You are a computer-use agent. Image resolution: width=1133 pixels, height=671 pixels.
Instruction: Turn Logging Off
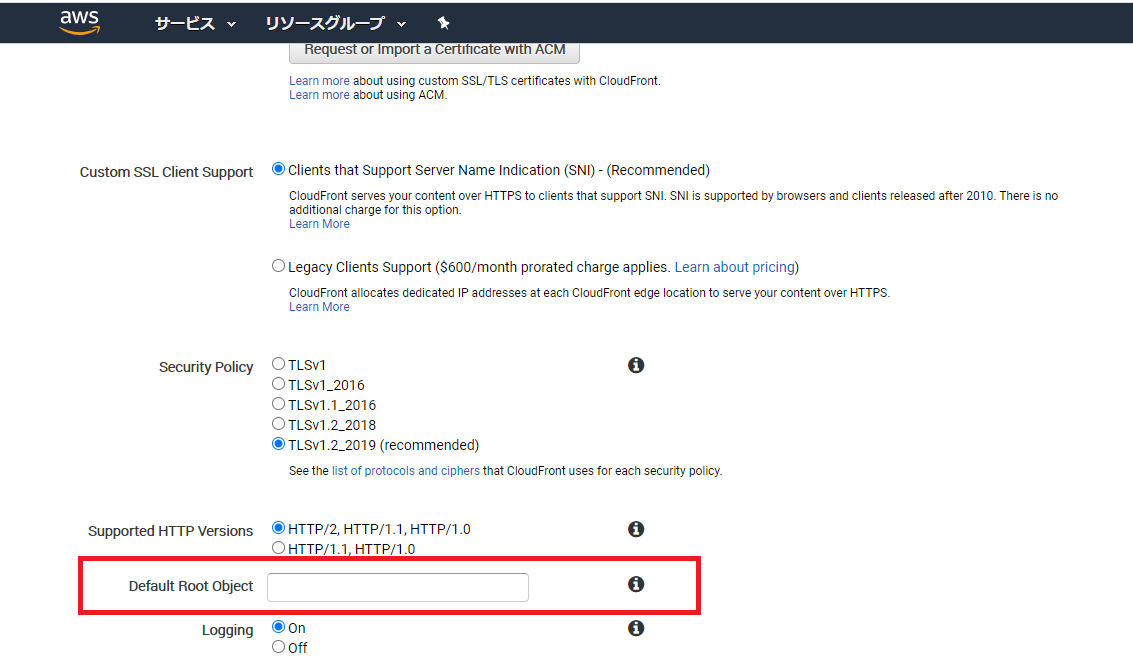click(x=278, y=647)
